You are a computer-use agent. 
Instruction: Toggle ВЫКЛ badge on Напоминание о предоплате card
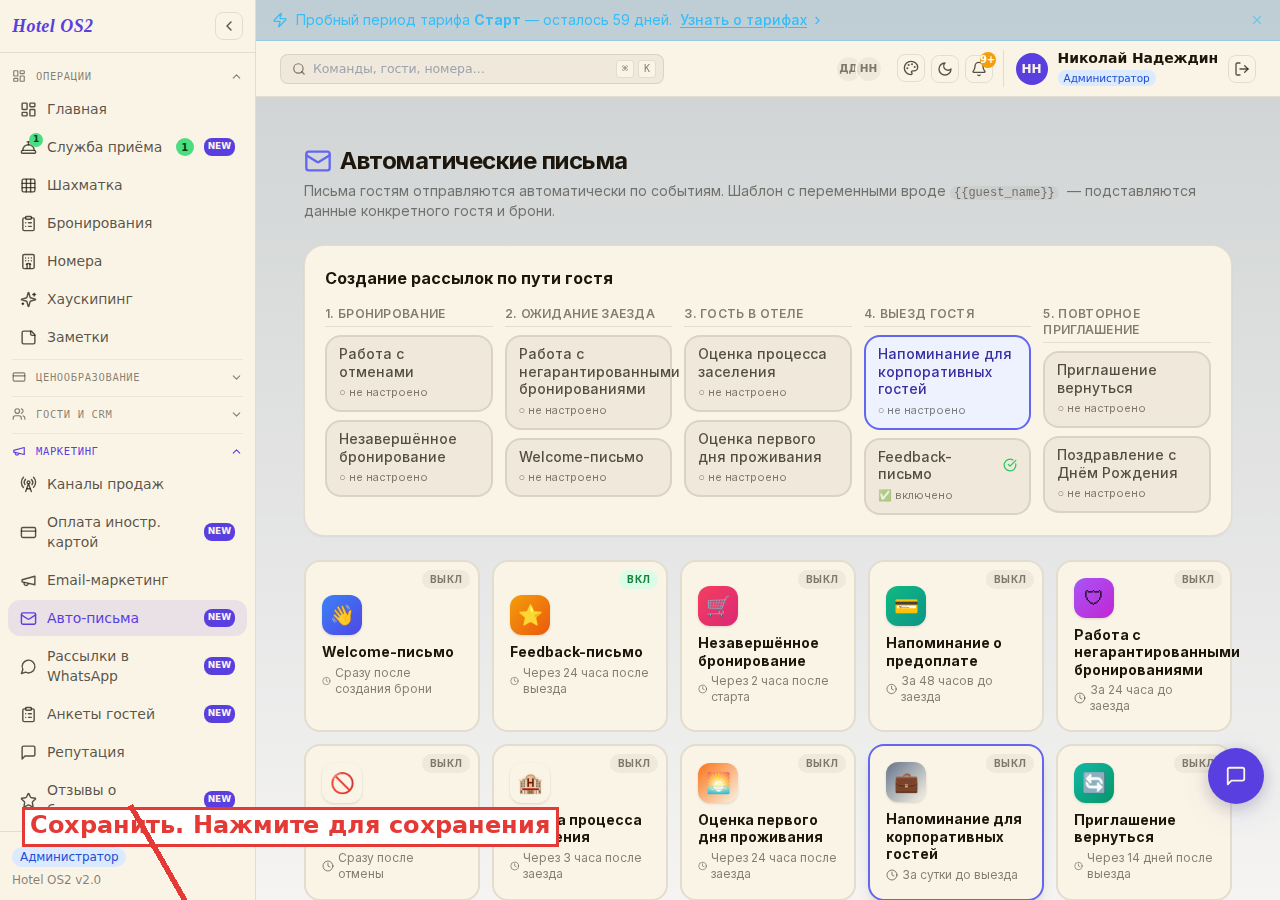[1010, 579]
